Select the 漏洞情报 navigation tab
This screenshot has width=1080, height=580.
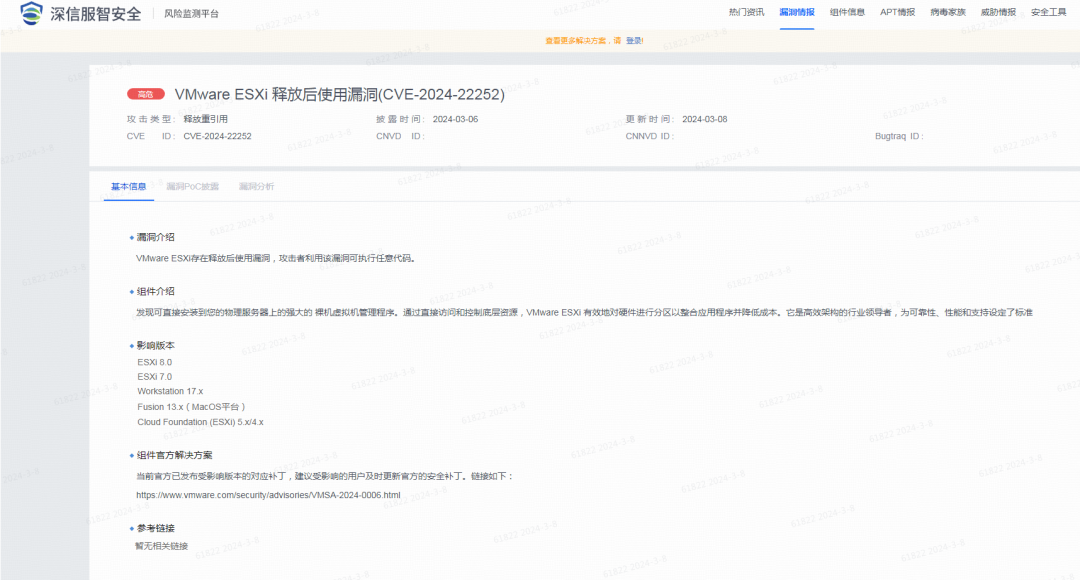click(797, 12)
